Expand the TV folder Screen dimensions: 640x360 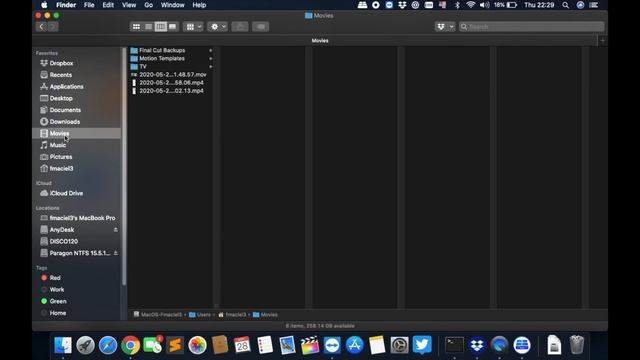click(211, 67)
